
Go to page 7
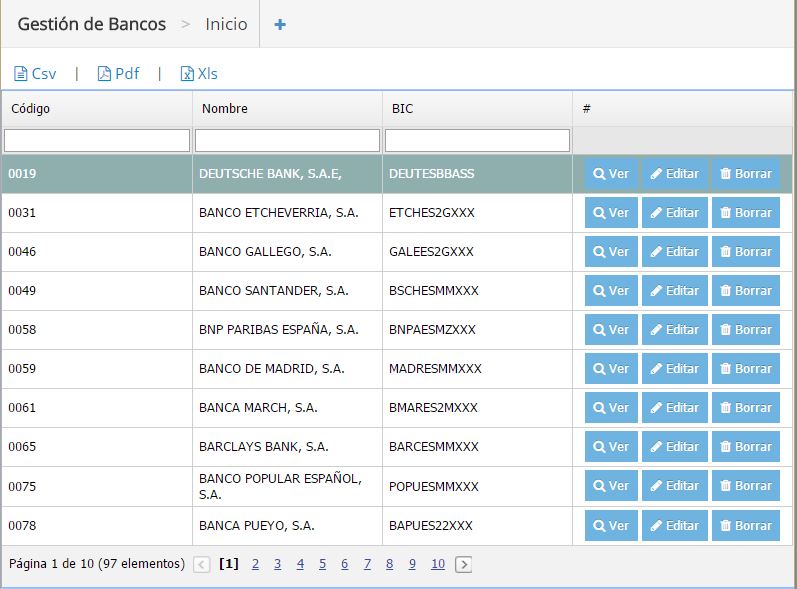(367, 564)
